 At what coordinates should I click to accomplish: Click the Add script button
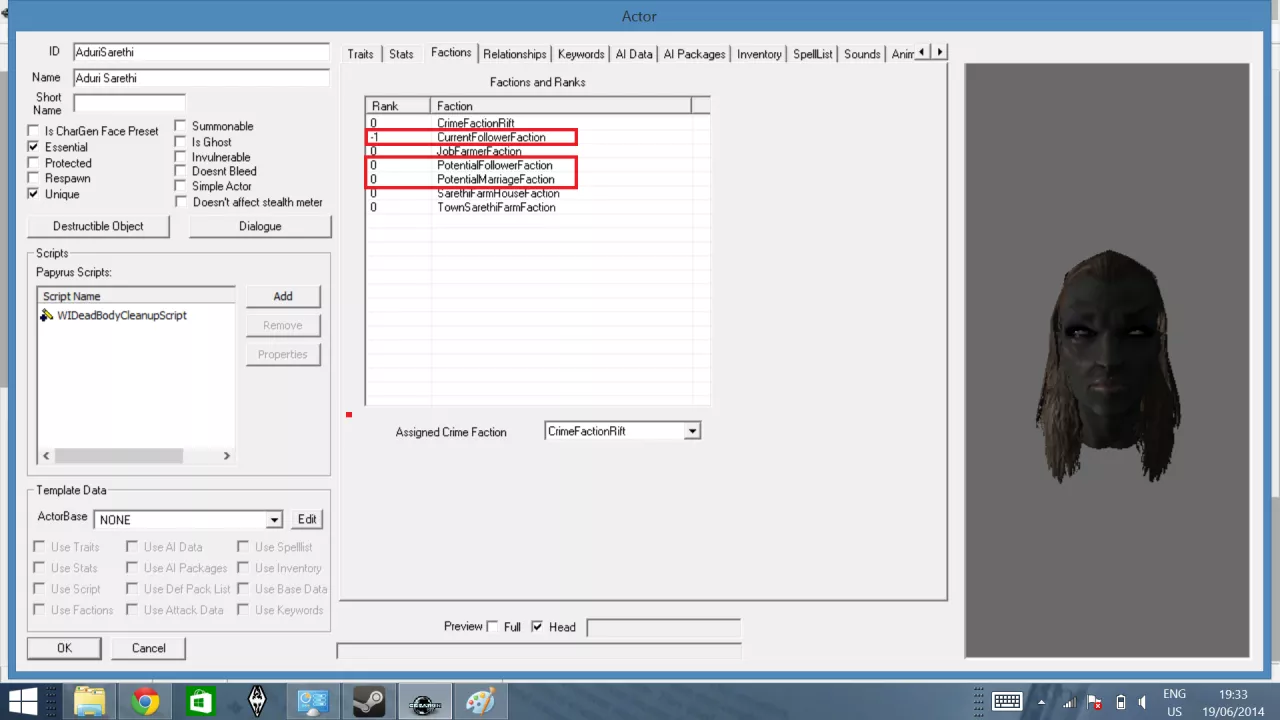[283, 296]
